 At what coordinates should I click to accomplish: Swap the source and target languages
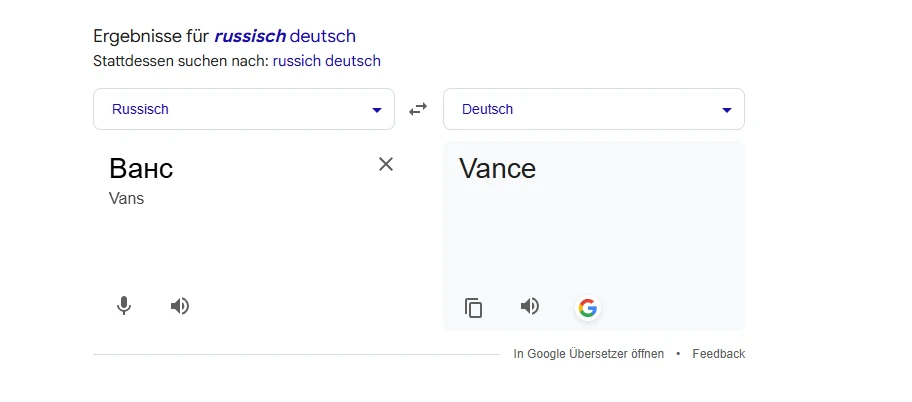tap(418, 109)
